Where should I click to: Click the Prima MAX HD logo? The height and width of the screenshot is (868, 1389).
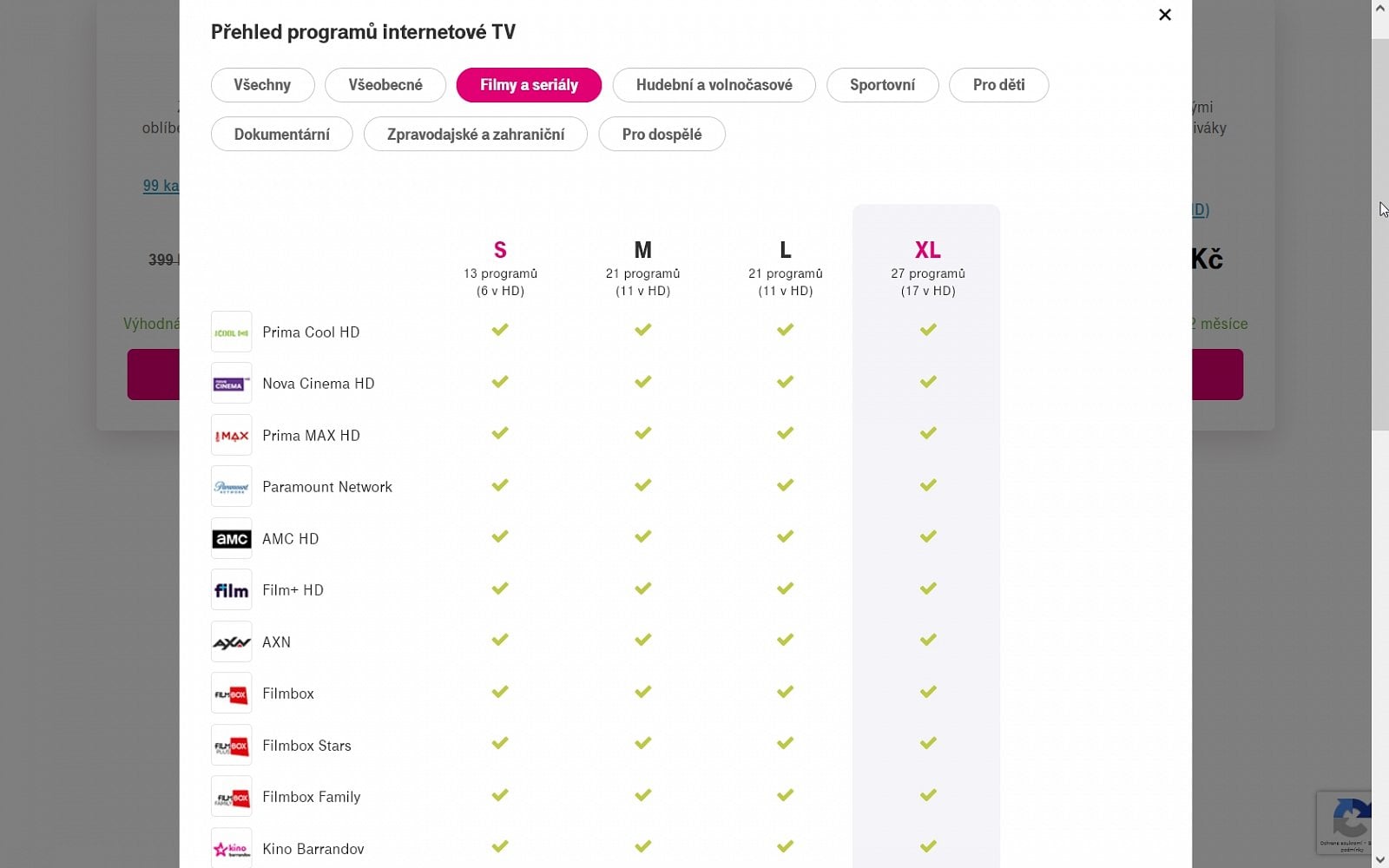click(x=231, y=436)
